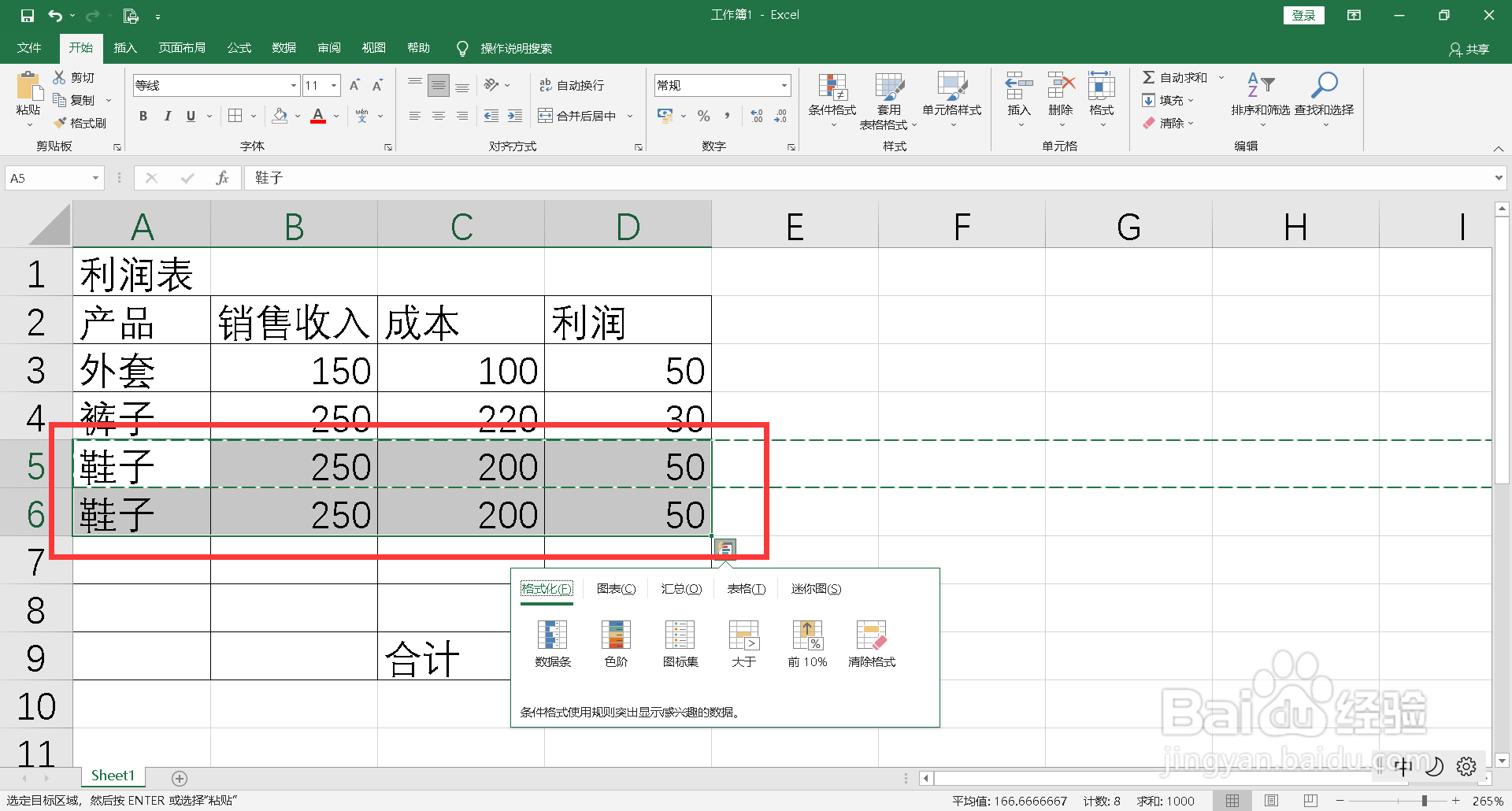Toggle underline formatting
The height and width of the screenshot is (811, 1512).
click(191, 116)
